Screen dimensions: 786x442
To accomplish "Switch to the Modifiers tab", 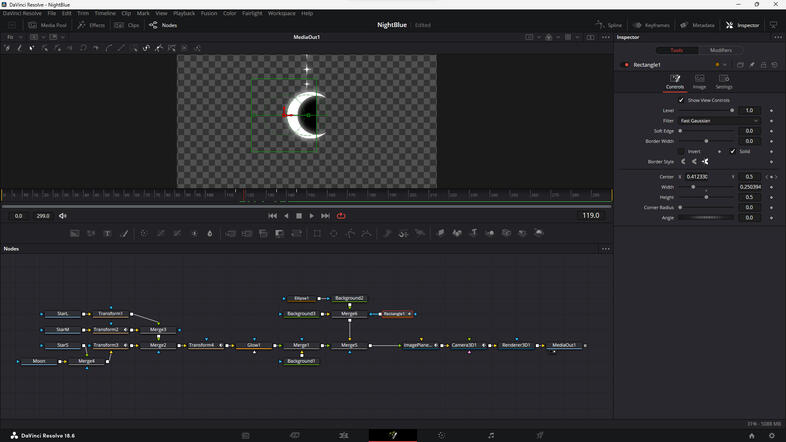I will [x=720, y=50].
